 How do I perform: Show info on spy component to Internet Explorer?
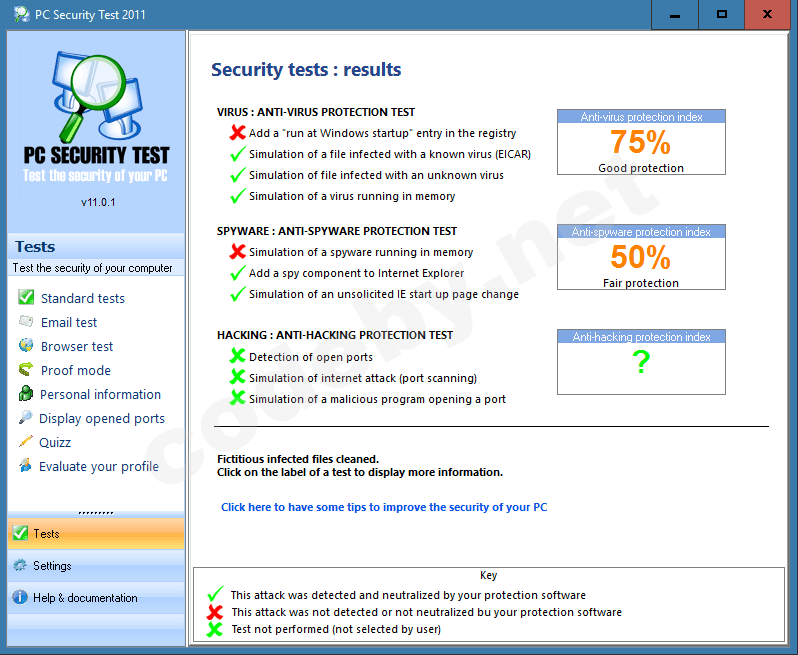click(356, 273)
